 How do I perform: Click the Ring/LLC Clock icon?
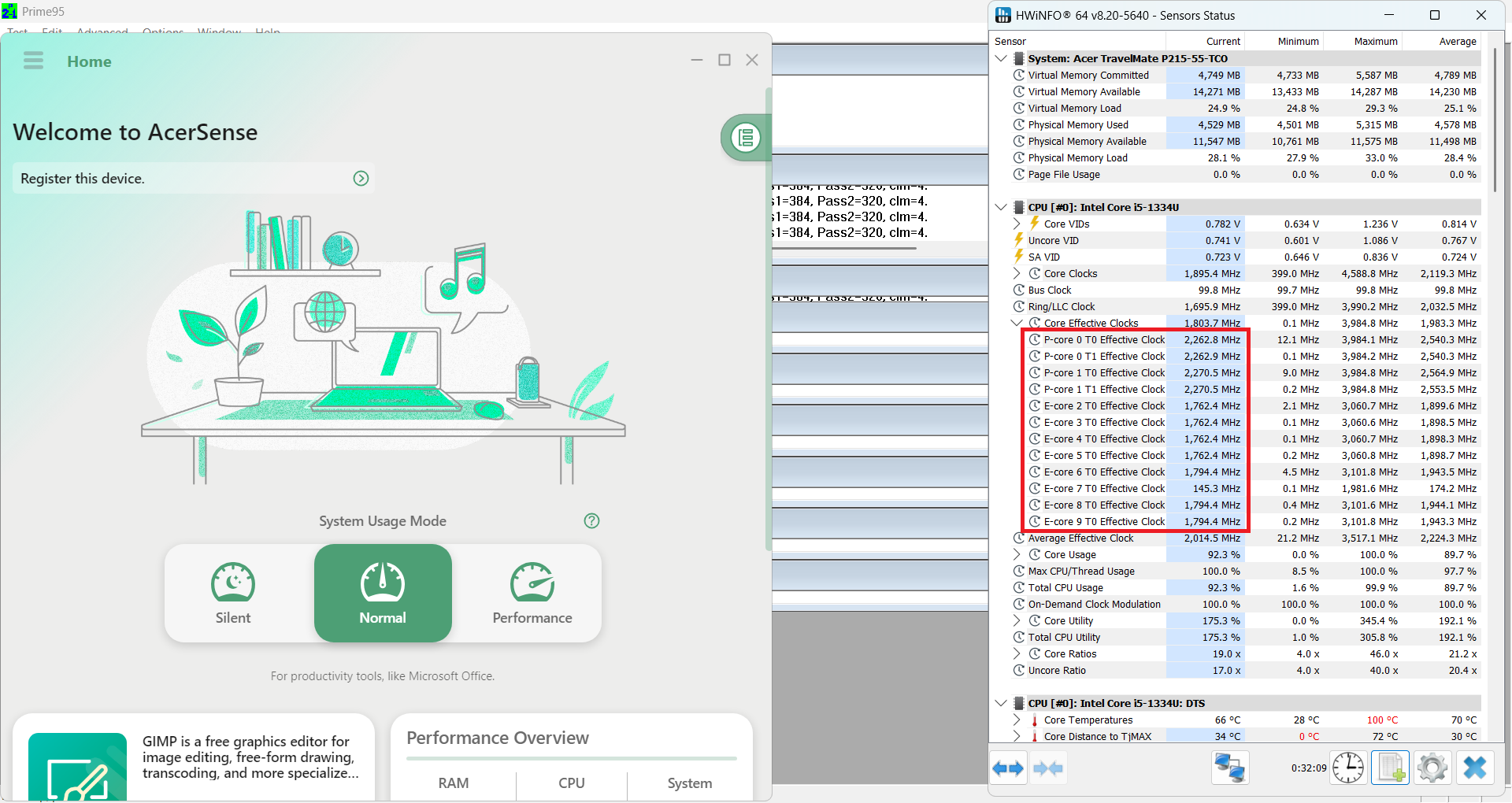tap(1019, 306)
